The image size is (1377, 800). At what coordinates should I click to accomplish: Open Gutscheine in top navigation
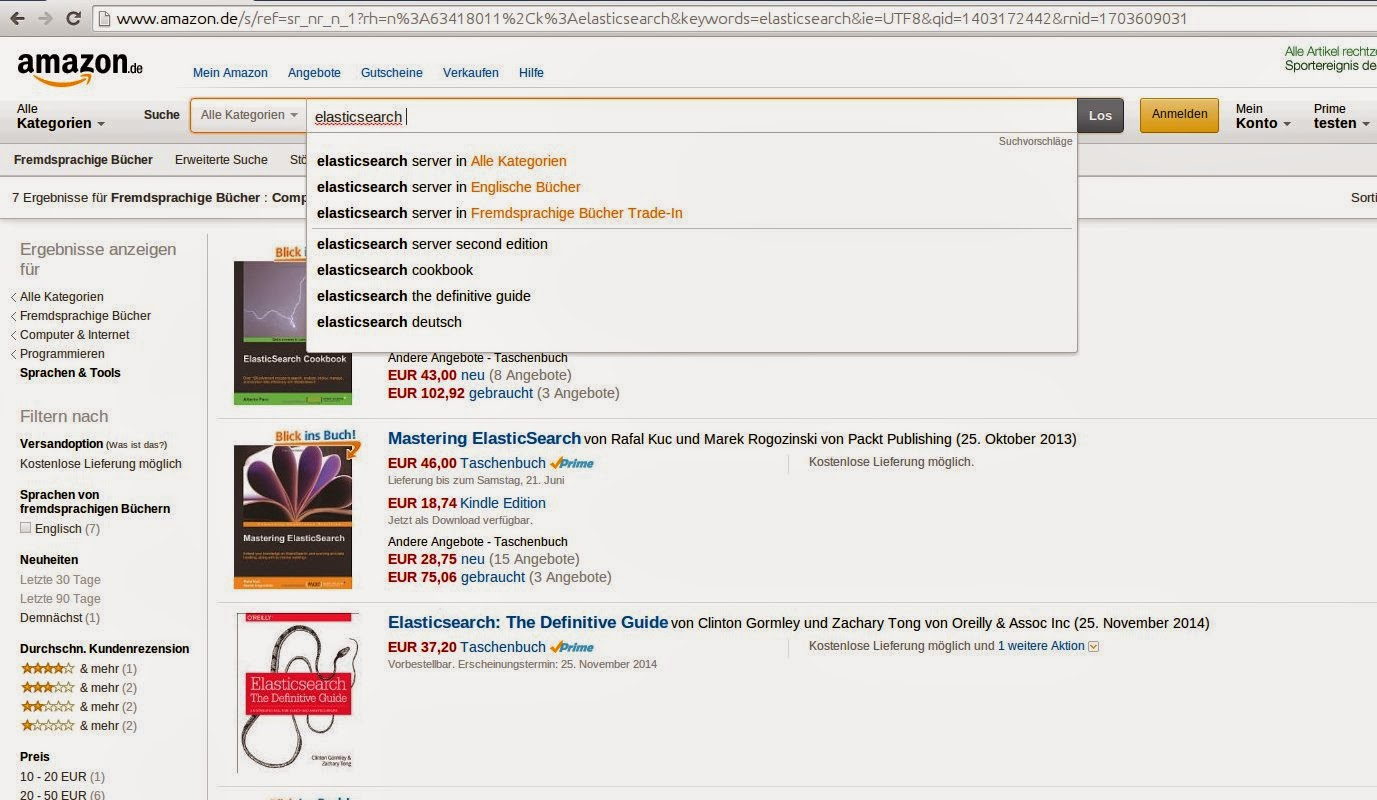[392, 73]
